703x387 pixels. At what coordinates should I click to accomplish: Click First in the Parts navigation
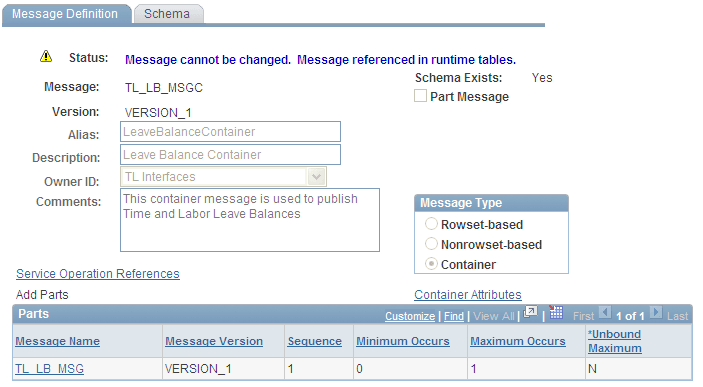[x=583, y=316]
